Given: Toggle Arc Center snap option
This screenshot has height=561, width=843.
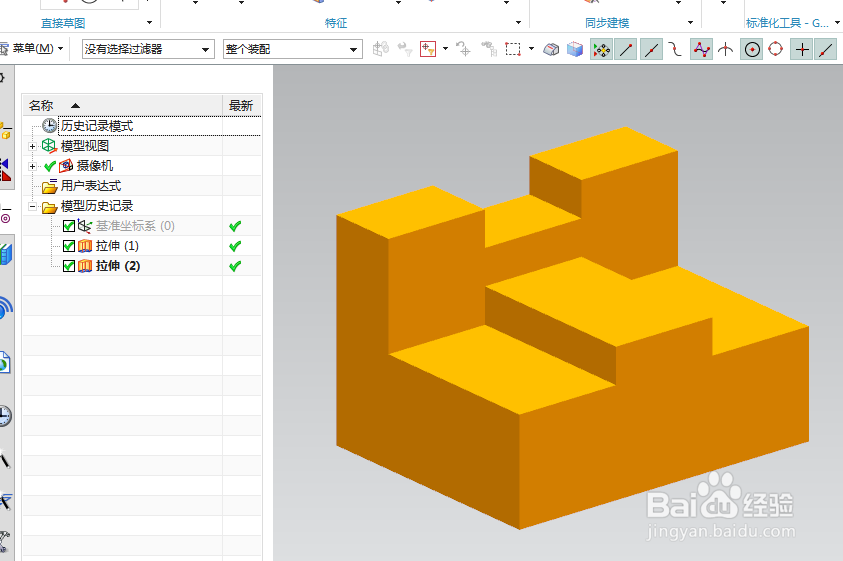Looking at the screenshot, I should (x=752, y=49).
